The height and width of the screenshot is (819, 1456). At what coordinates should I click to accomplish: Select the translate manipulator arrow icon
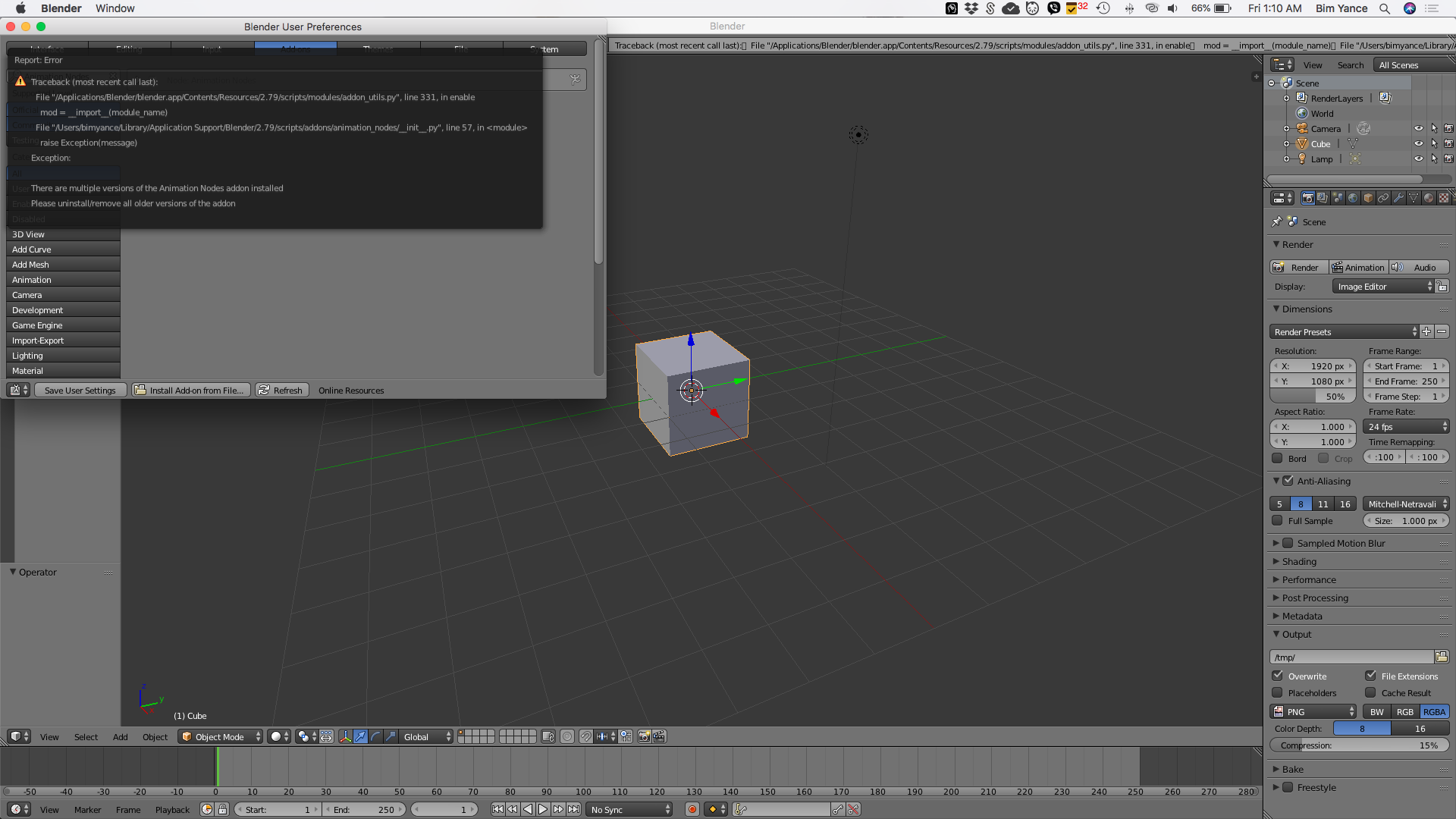click(359, 736)
